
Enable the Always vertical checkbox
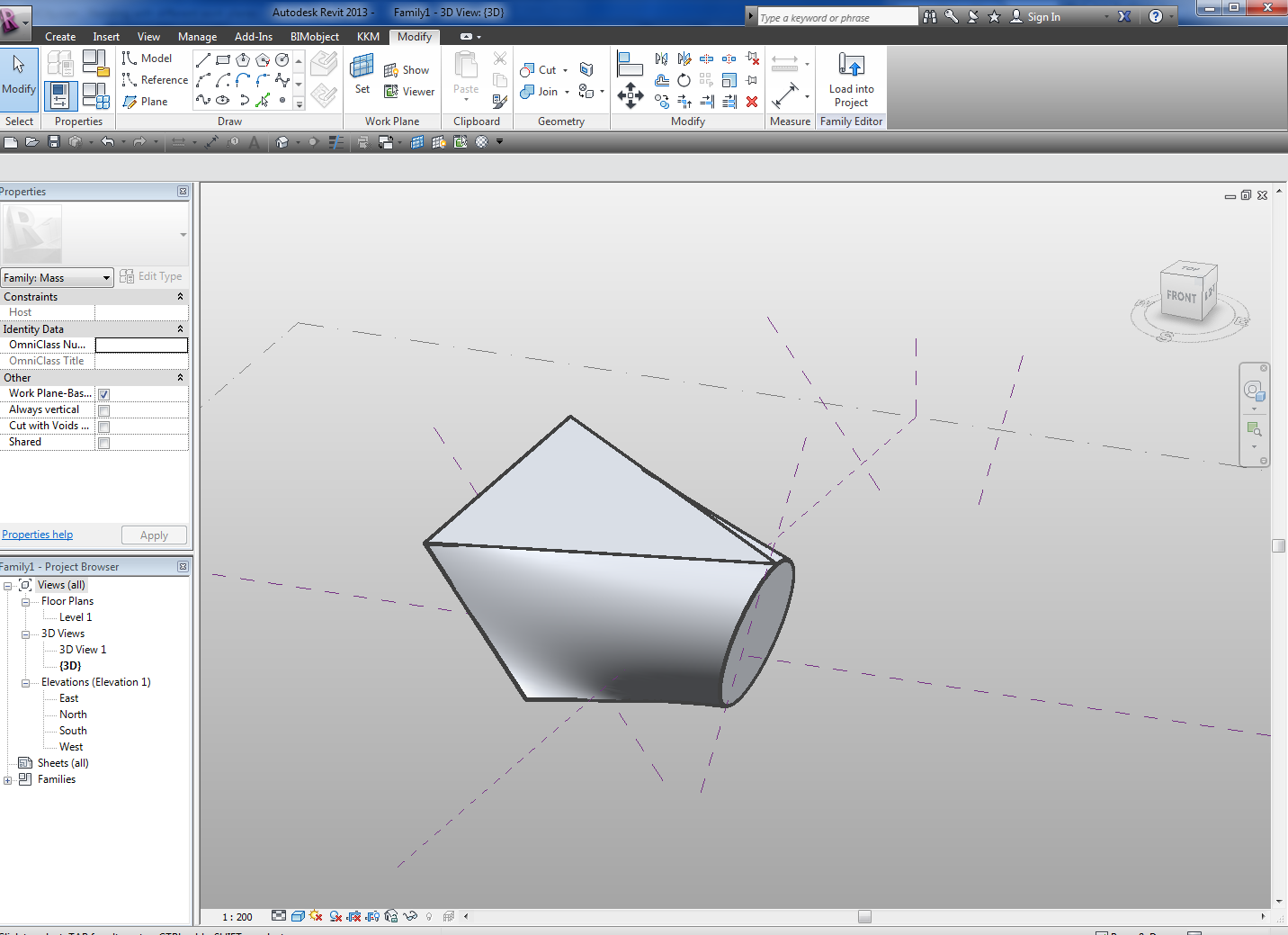pos(104,410)
